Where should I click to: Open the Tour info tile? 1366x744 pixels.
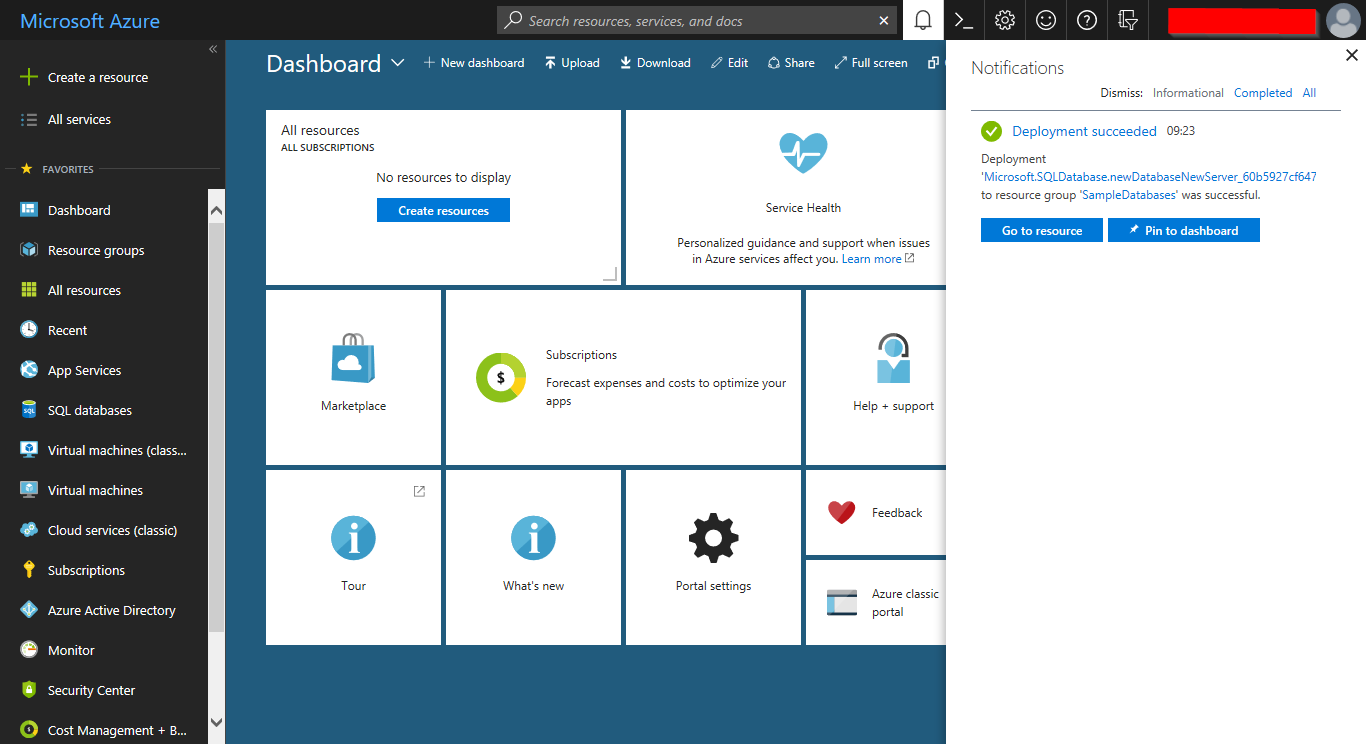[353, 557]
